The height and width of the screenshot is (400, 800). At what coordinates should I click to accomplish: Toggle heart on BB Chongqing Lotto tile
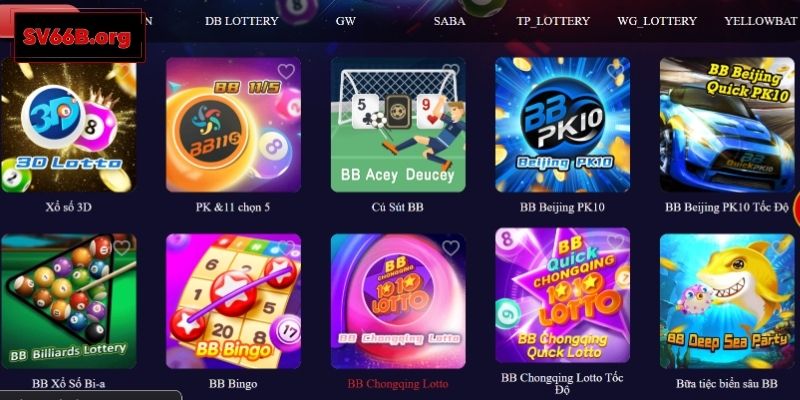[x=451, y=248]
